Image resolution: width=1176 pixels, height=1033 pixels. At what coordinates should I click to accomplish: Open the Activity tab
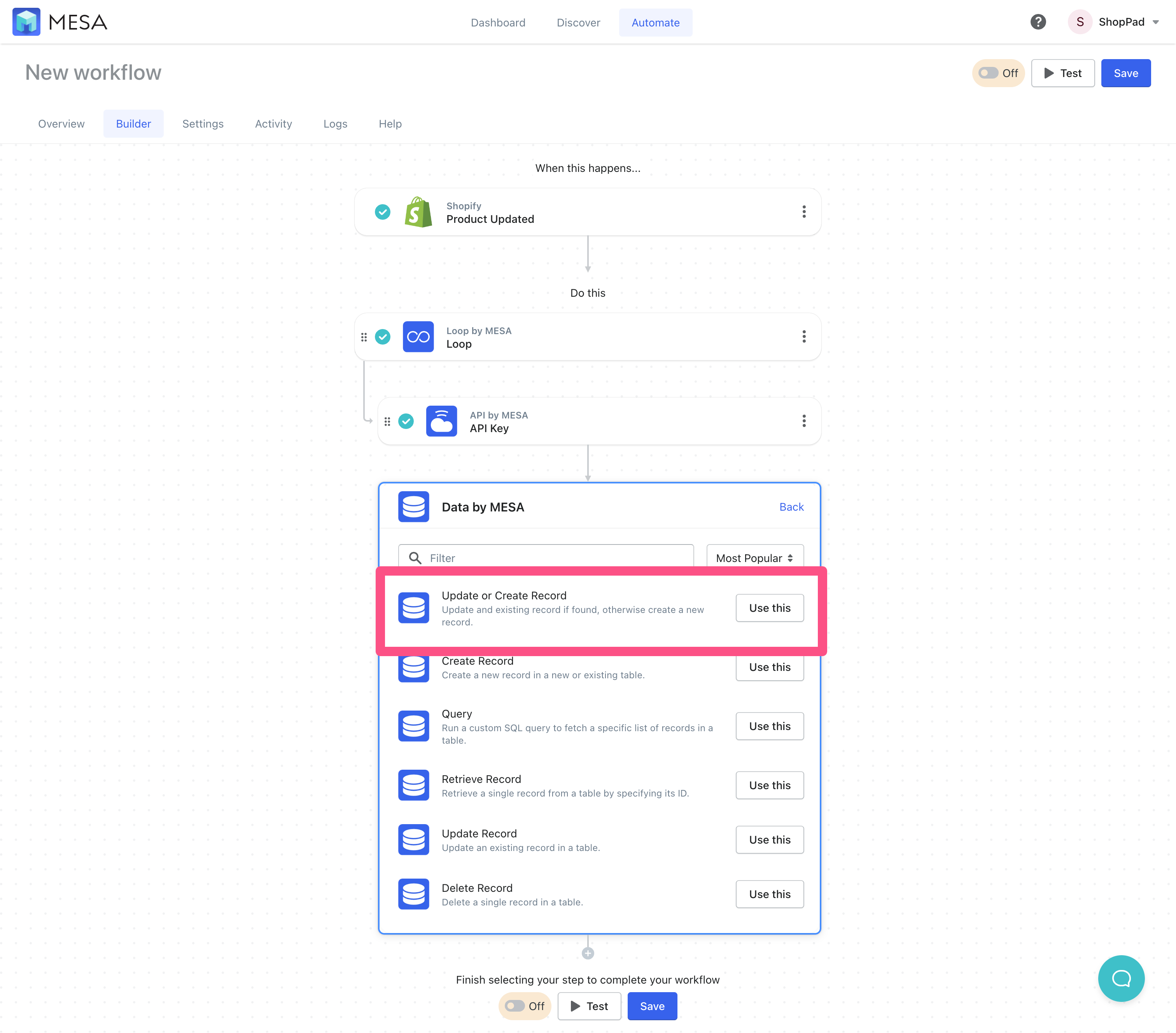(273, 124)
